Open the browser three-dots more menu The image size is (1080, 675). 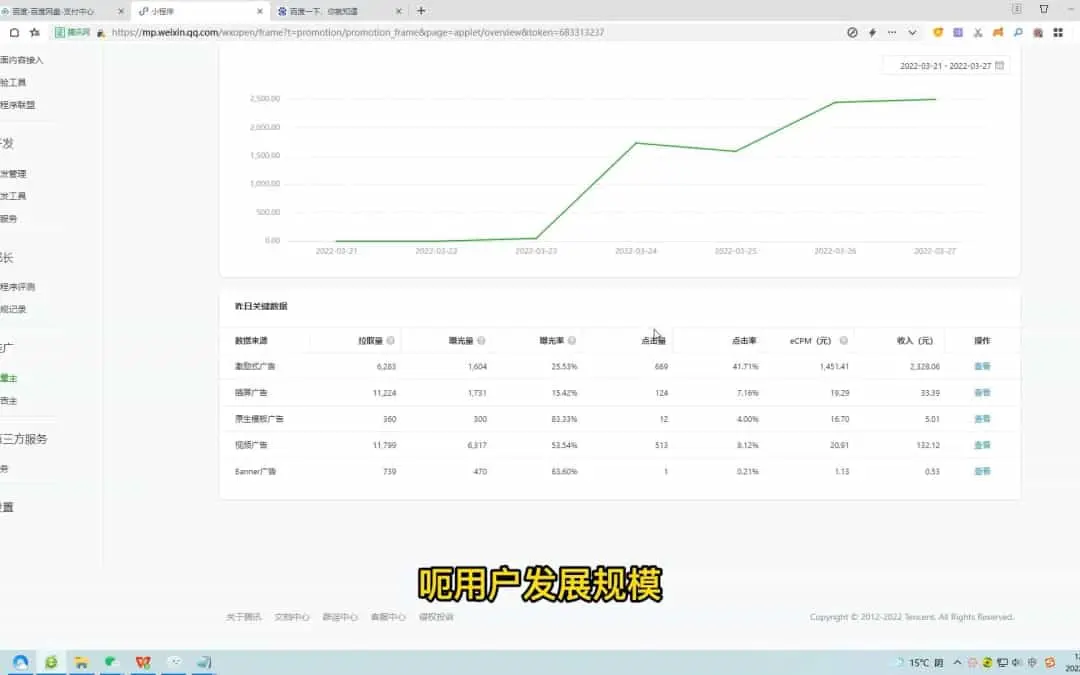[892, 32]
